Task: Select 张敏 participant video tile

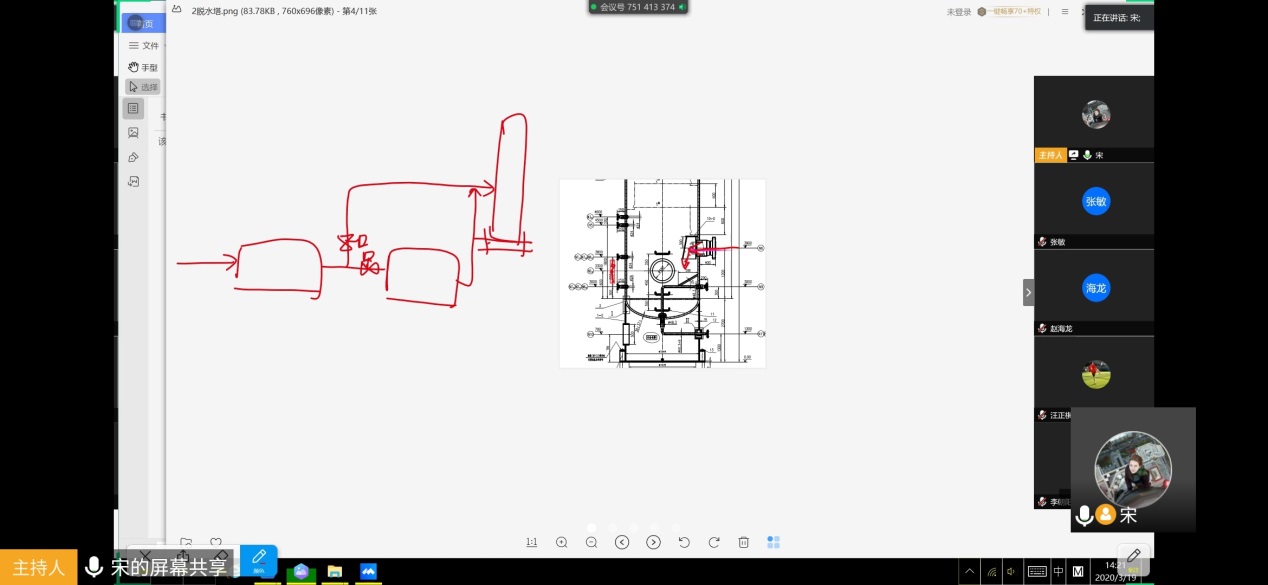Action: click(1095, 206)
